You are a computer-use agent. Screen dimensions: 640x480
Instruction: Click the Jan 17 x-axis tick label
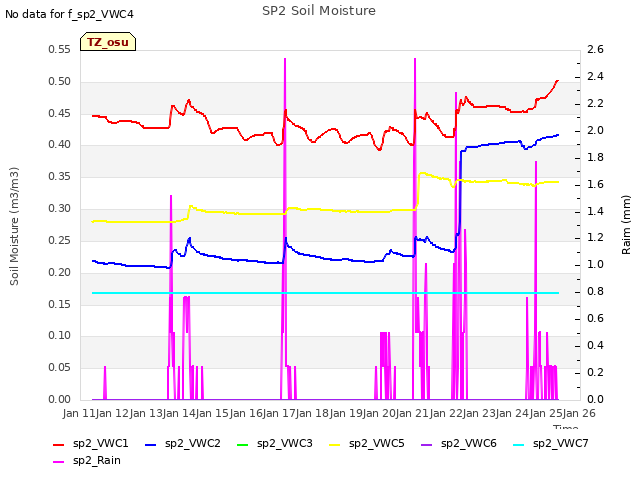279,413
